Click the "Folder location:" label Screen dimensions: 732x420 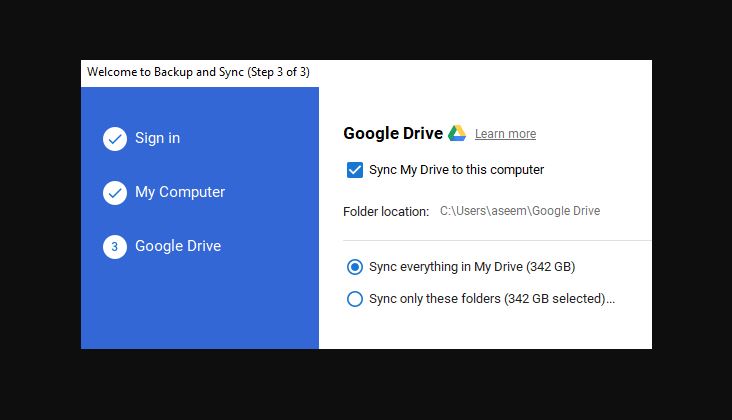click(386, 211)
